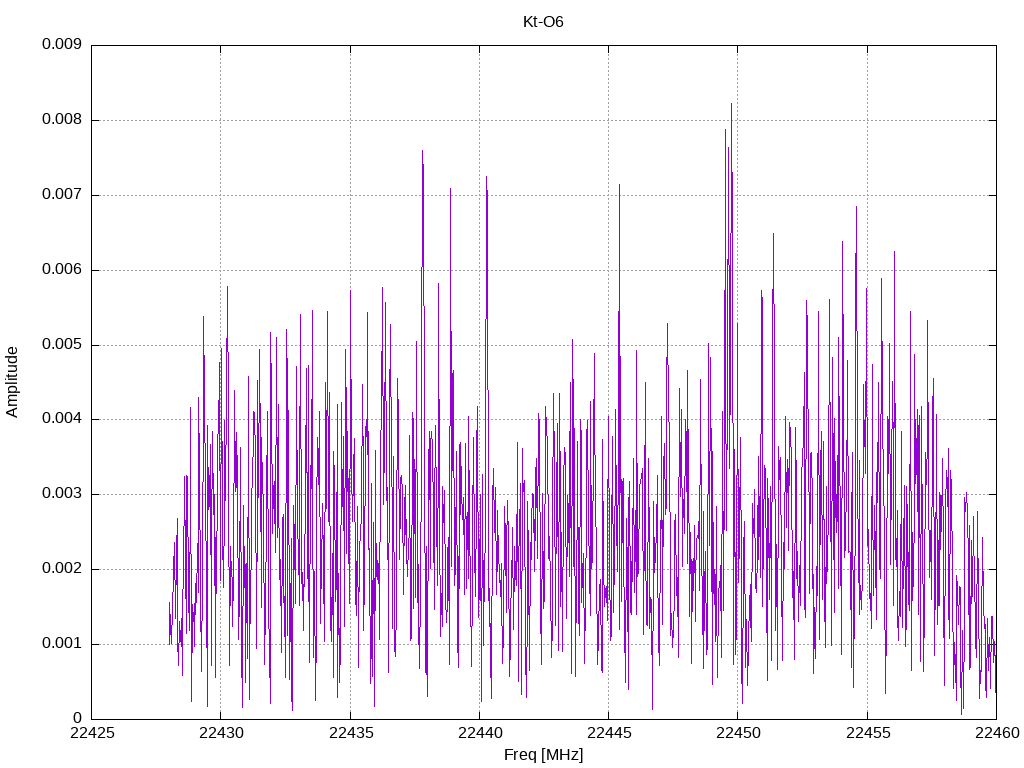
Task: Click the y-axis origin label 0
Action: (x=78, y=718)
